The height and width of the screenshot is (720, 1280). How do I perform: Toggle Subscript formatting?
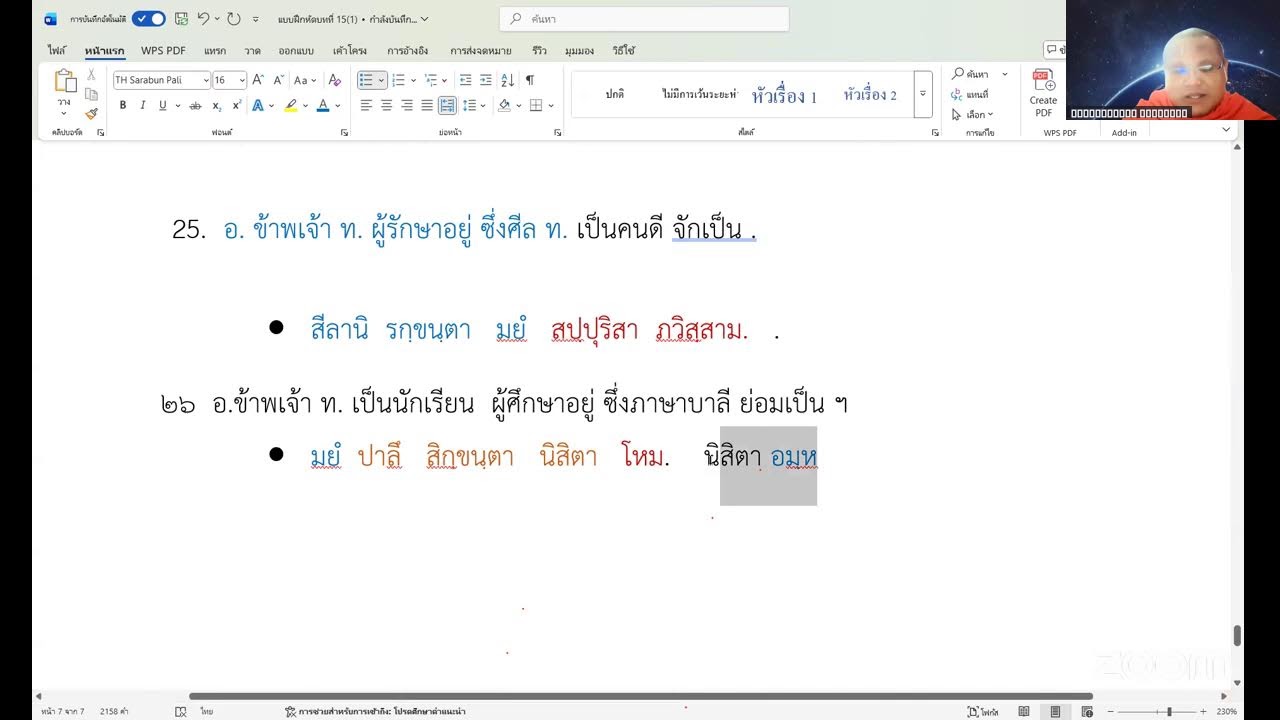217,105
